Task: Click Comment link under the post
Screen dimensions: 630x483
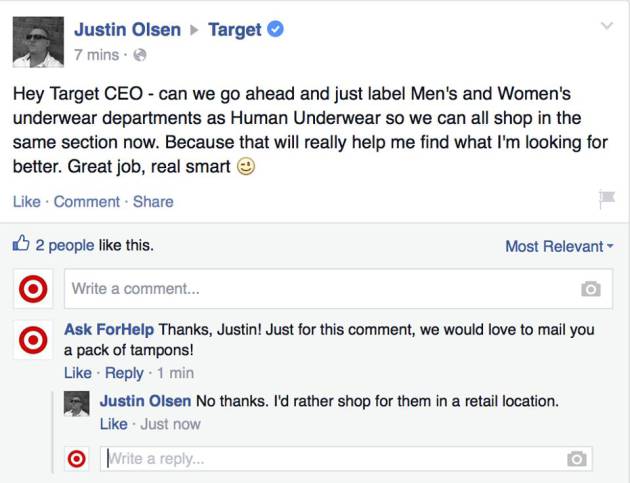Action: pyautogui.click(x=87, y=201)
